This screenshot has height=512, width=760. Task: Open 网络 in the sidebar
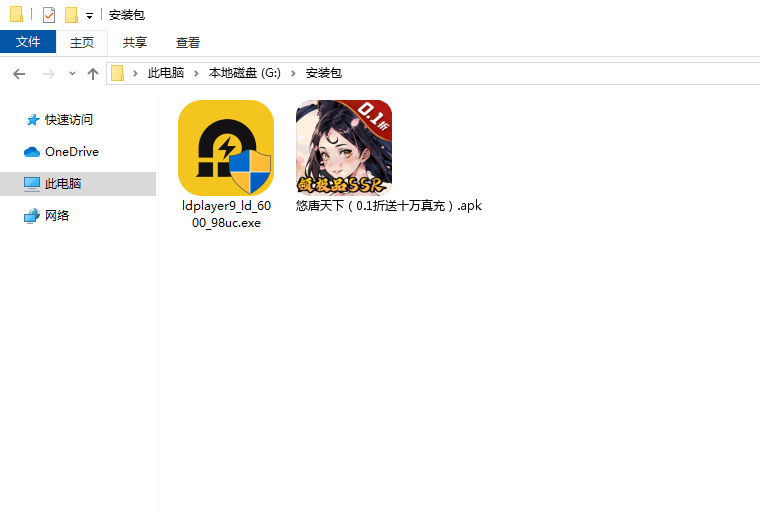57,215
